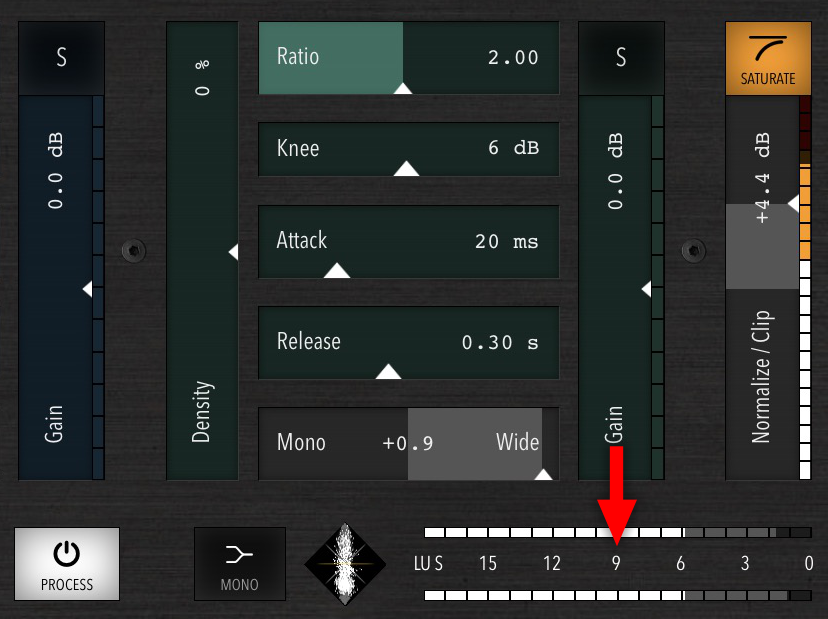Image resolution: width=828 pixels, height=619 pixels.
Task: Click the Ratio value 2.00
Action: (x=513, y=58)
